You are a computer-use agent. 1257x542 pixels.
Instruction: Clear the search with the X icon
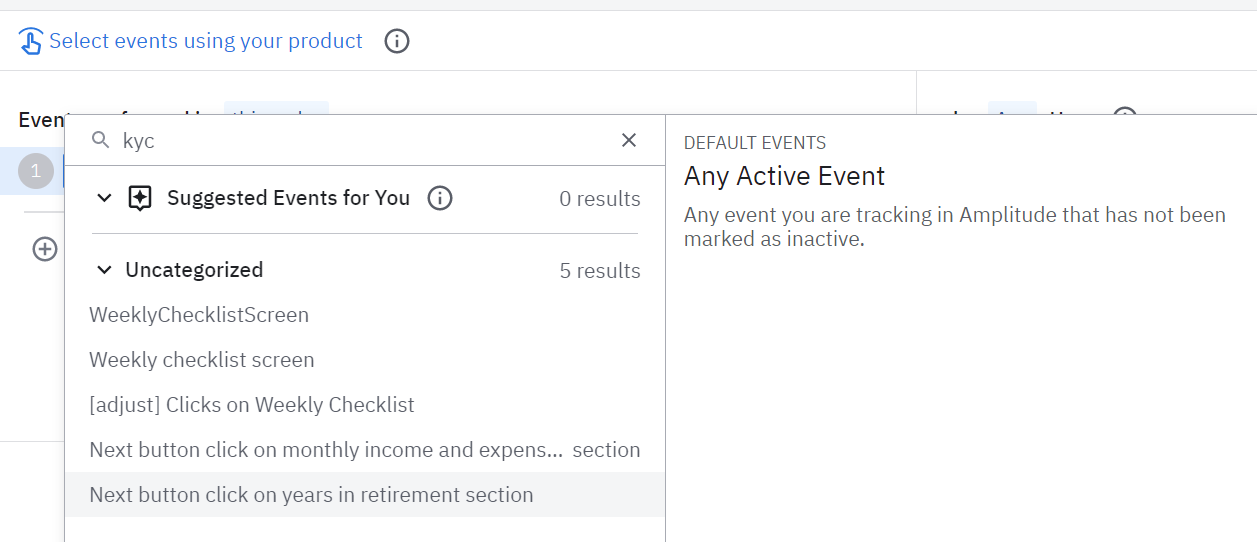[x=629, y=140]
